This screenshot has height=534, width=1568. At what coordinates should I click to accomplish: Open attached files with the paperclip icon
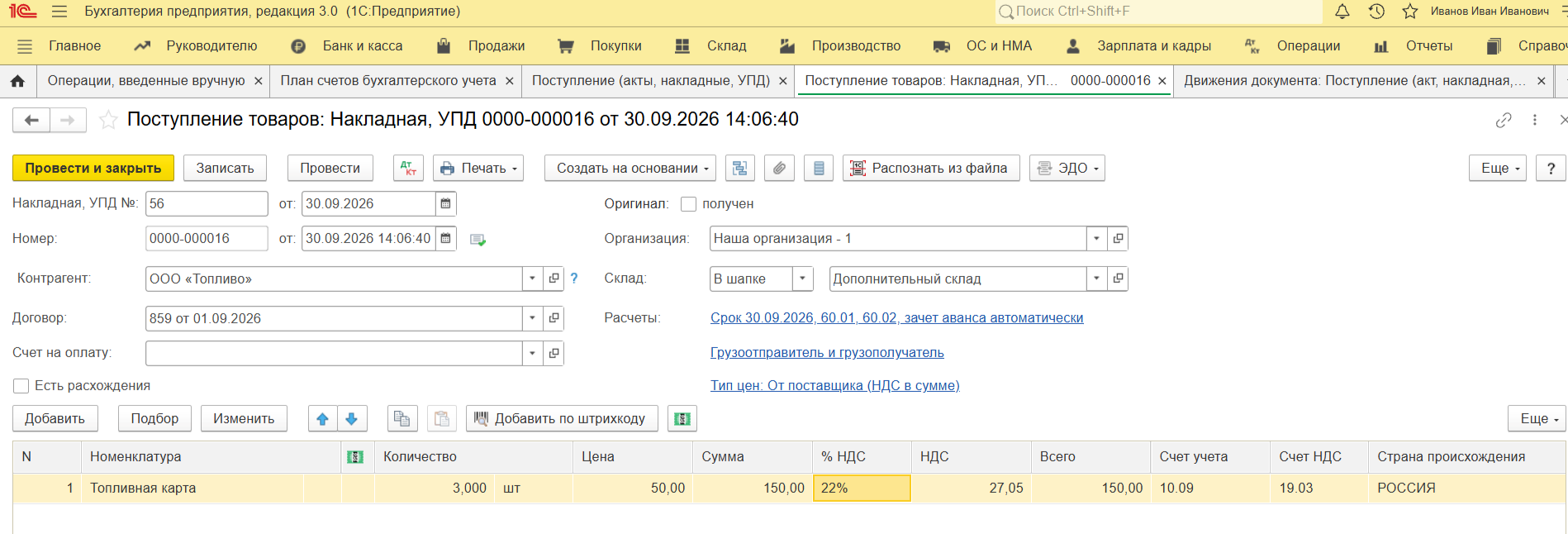[x=779, y=168]
